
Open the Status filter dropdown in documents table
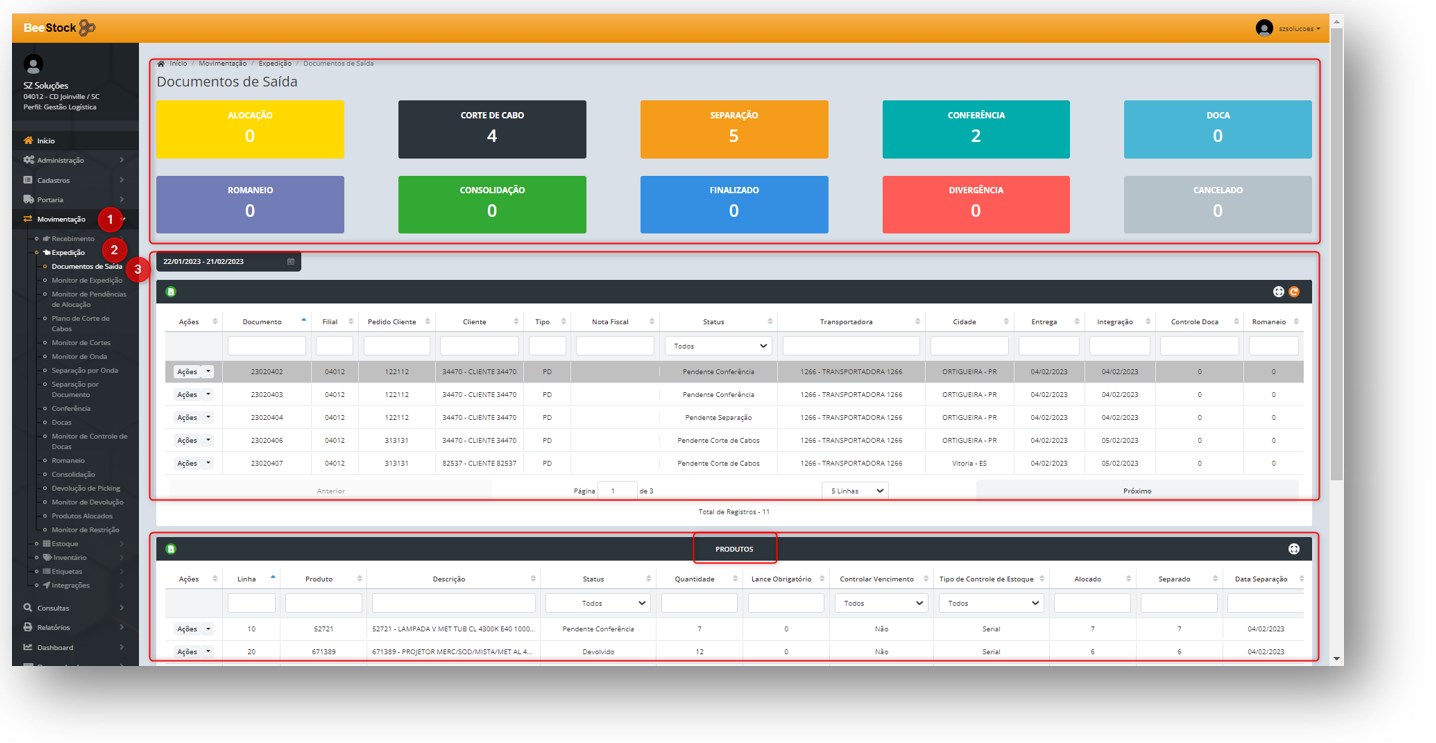pos(718,346)
